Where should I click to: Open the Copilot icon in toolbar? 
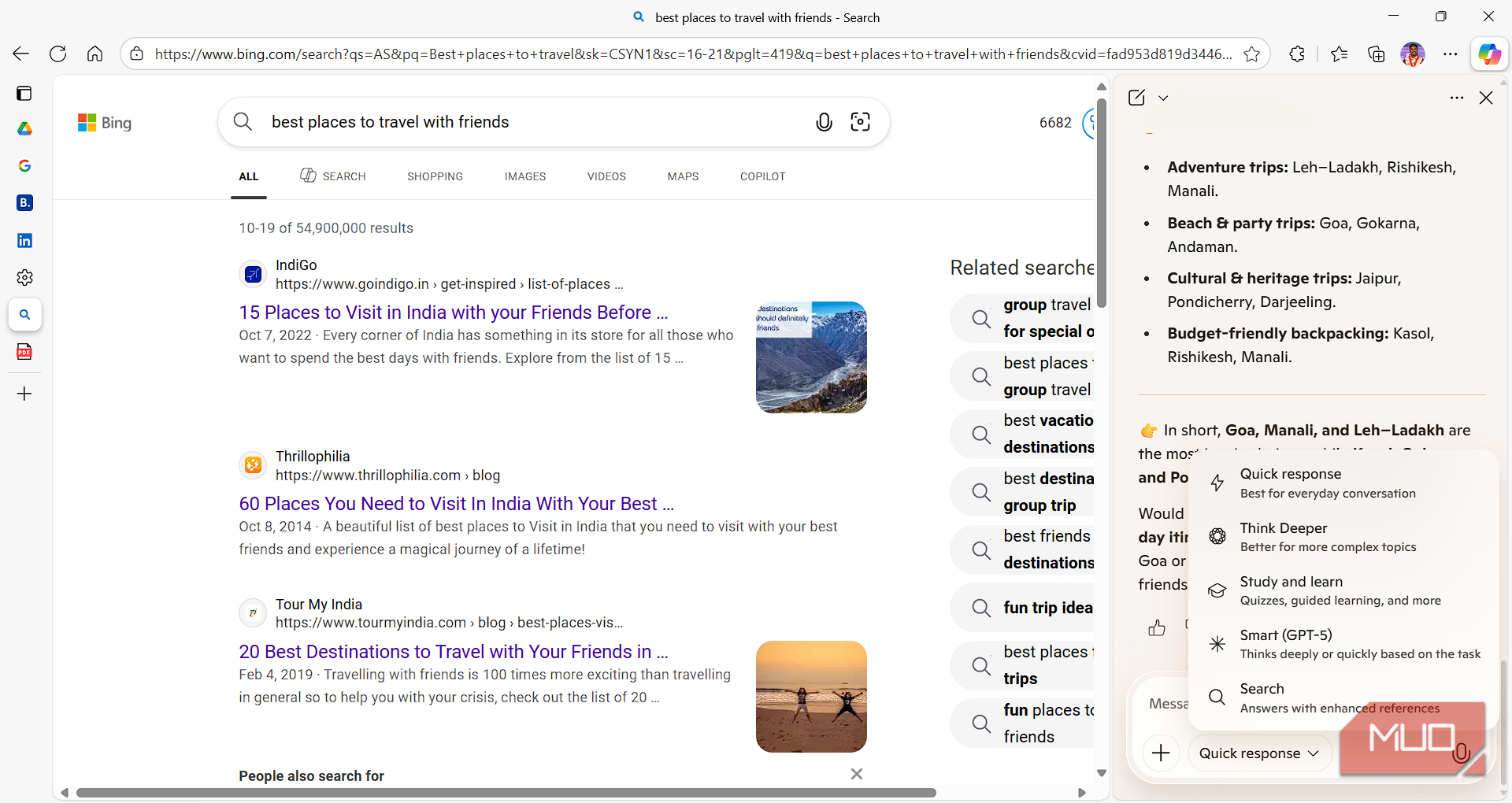coord(1489,54)
